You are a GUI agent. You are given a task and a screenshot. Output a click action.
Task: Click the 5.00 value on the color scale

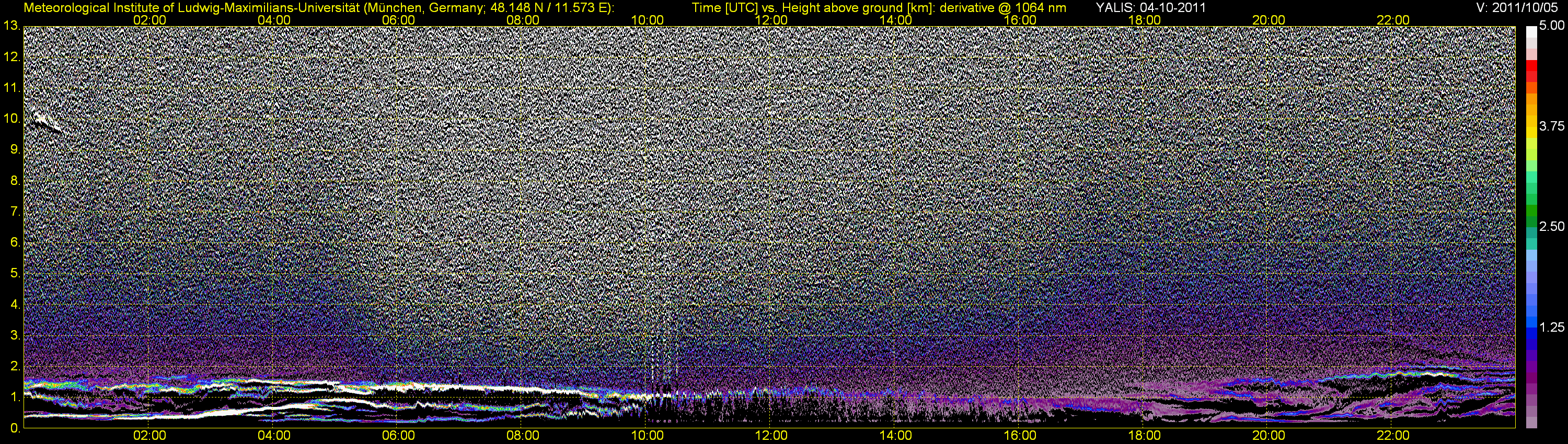[1552, 26]
